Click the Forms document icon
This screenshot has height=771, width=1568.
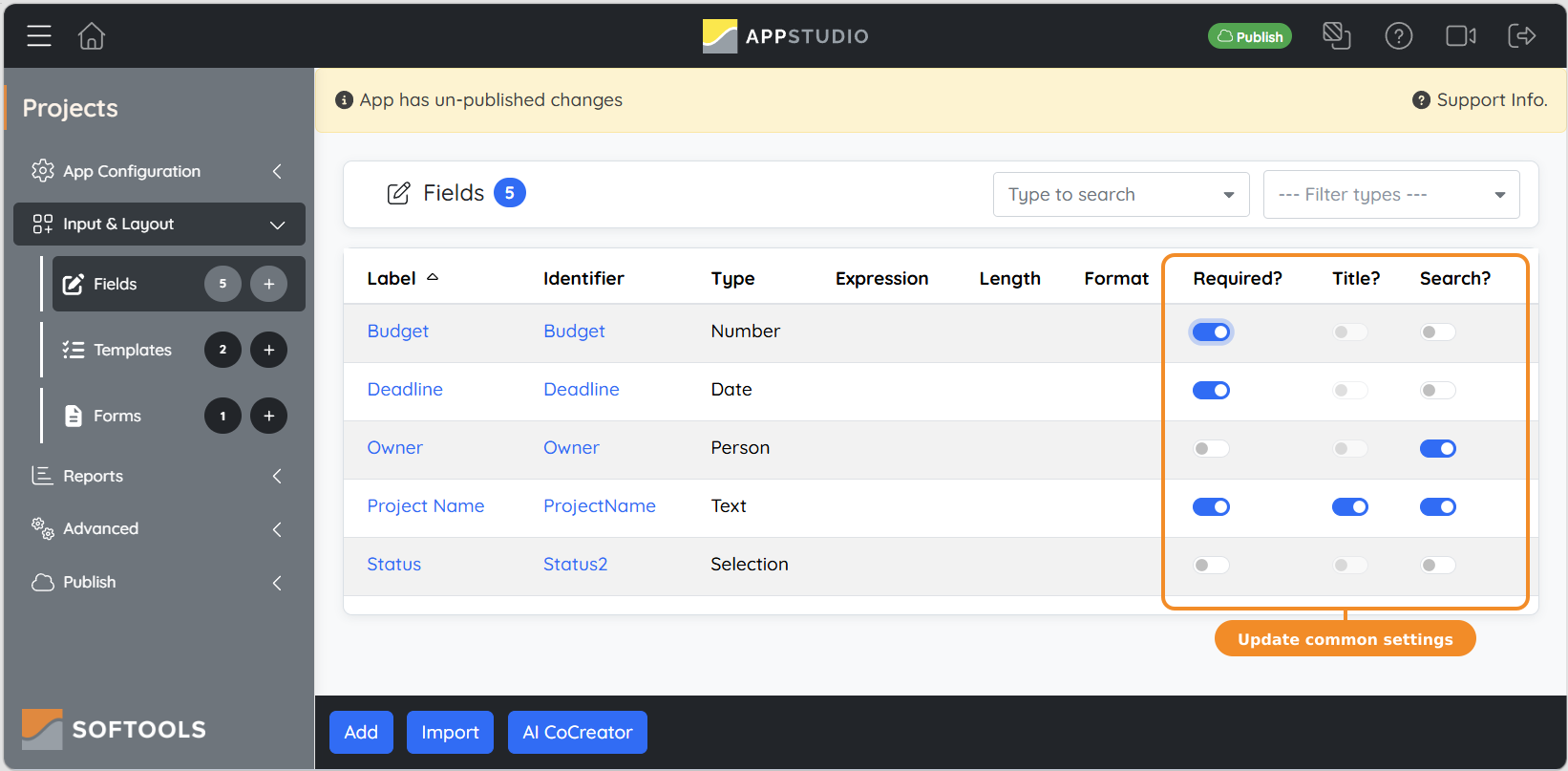74,416
